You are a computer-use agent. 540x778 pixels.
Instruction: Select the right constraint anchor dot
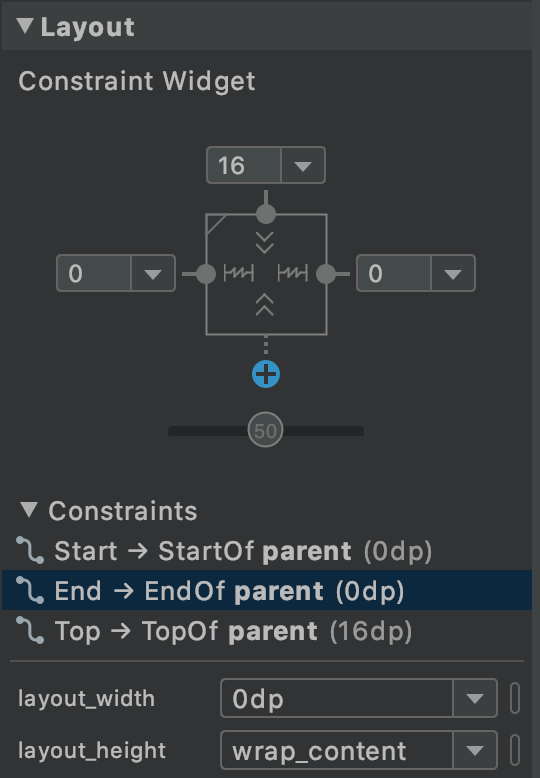tap(326, 274)
